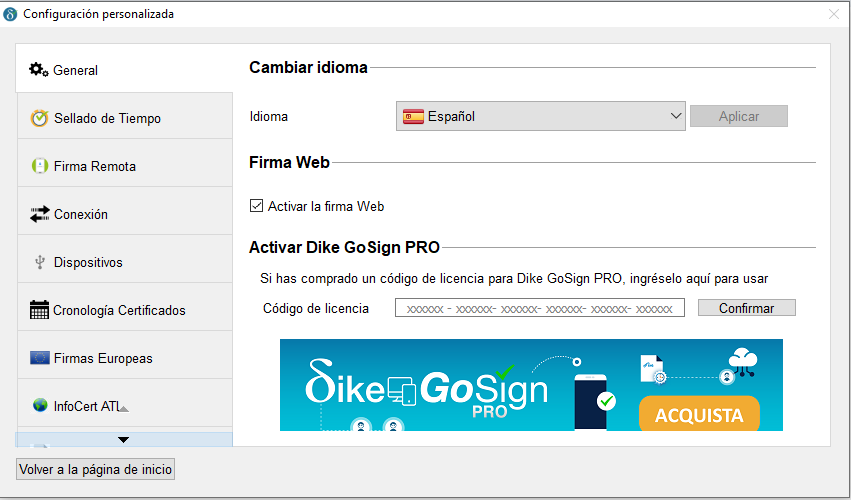Click the Spanish flag in language selector
851x500 pixels.
click(413, 116)
